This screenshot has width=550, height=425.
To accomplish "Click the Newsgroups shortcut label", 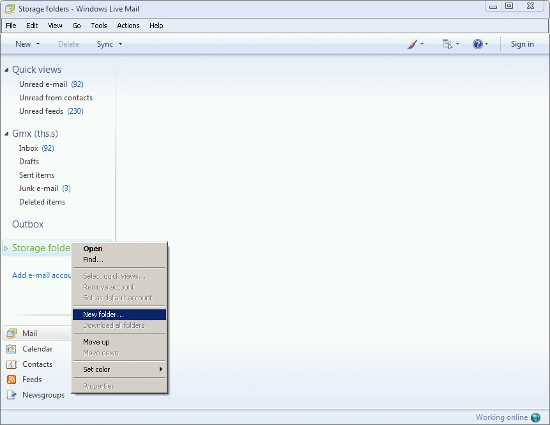I will coord(43,395).
